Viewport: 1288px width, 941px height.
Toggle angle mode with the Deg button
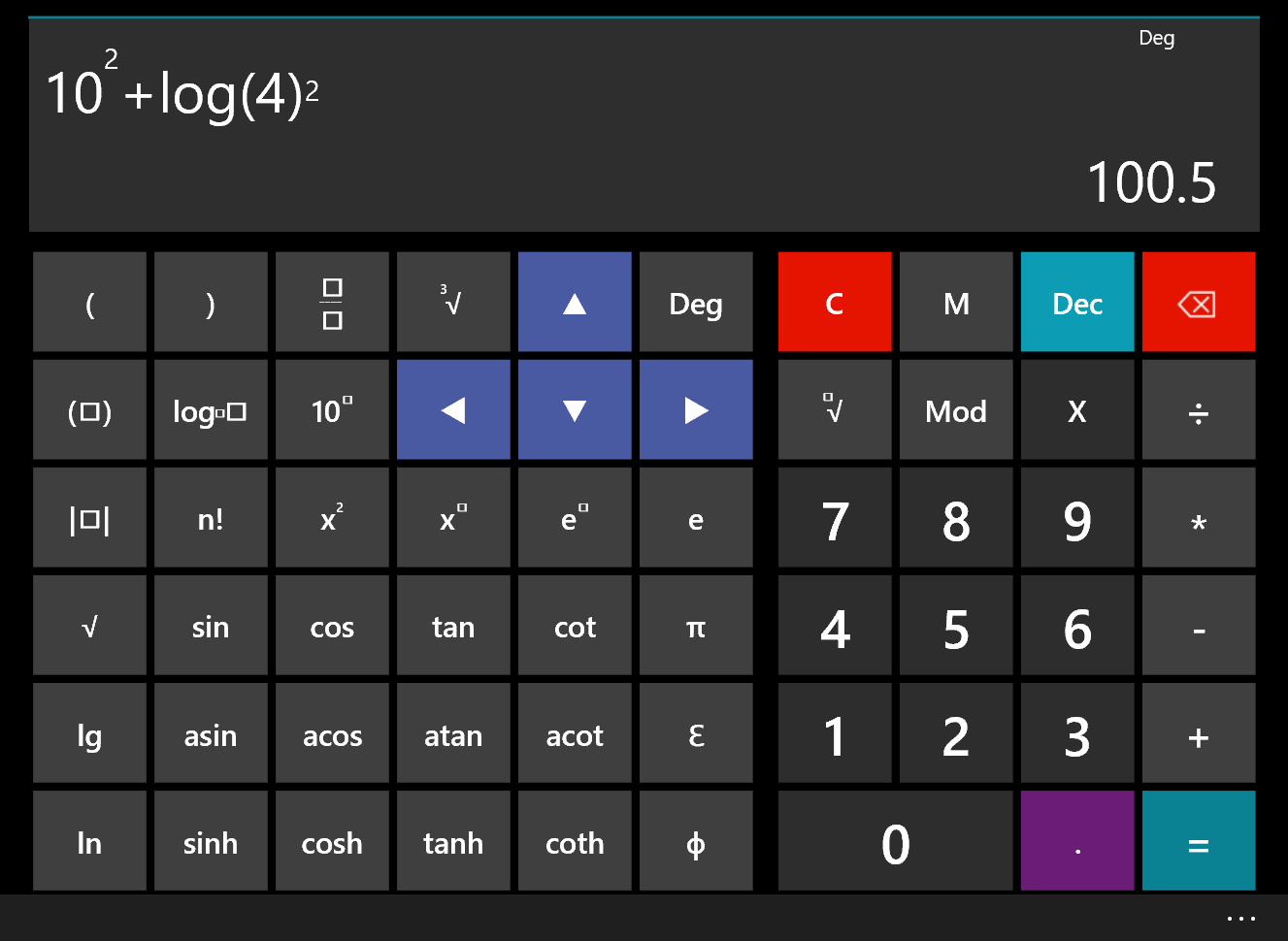tap(696, 303)
